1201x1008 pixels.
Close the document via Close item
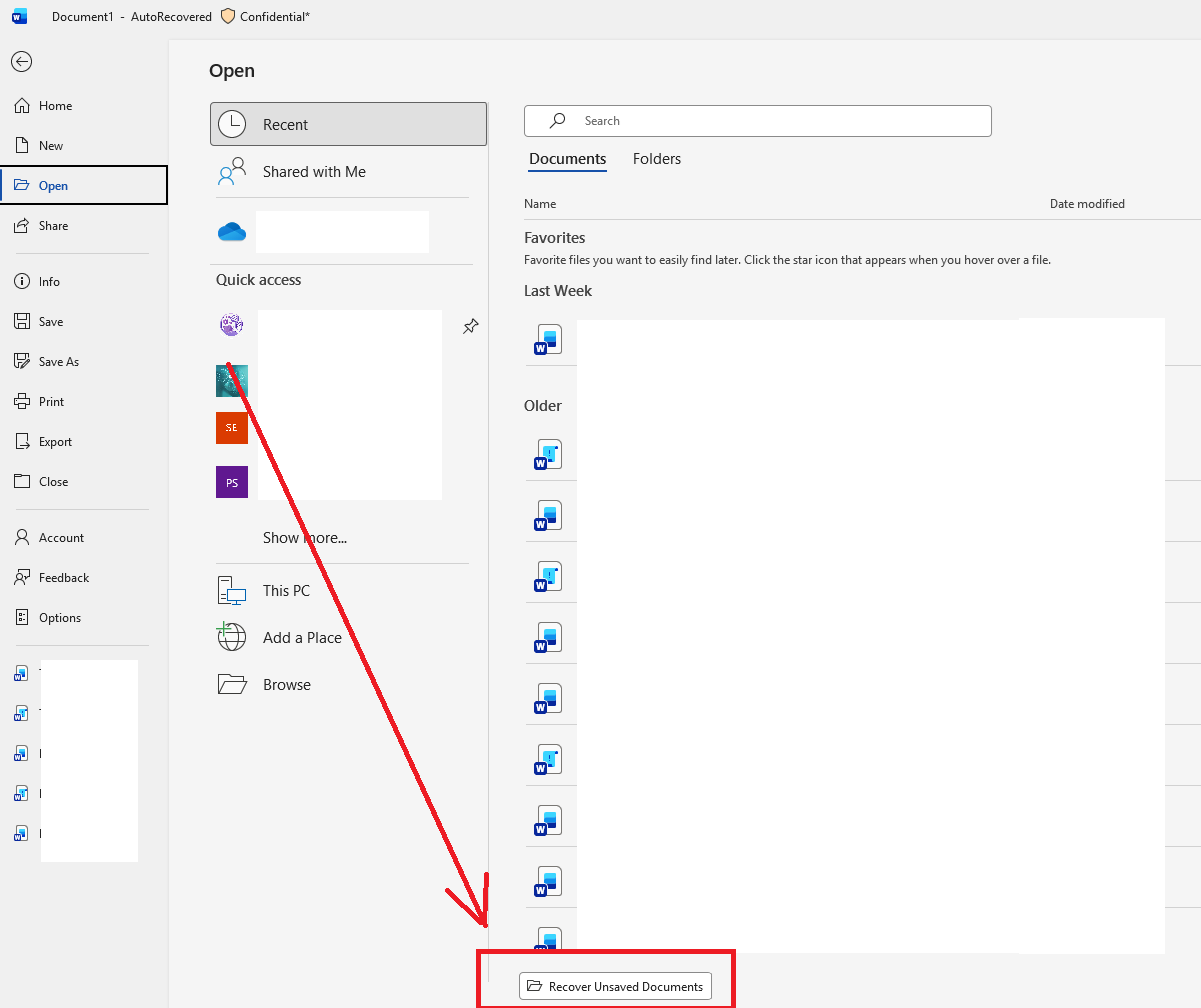[84, 482]
